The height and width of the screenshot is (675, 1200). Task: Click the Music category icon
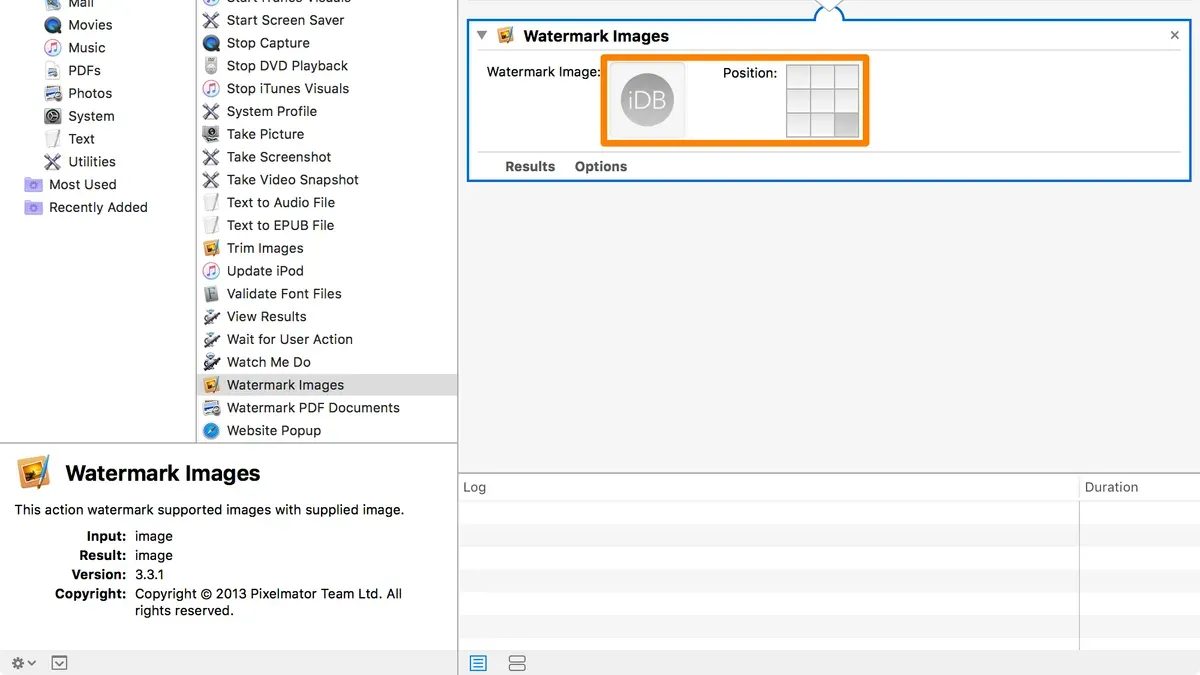[x=53, y=48]
